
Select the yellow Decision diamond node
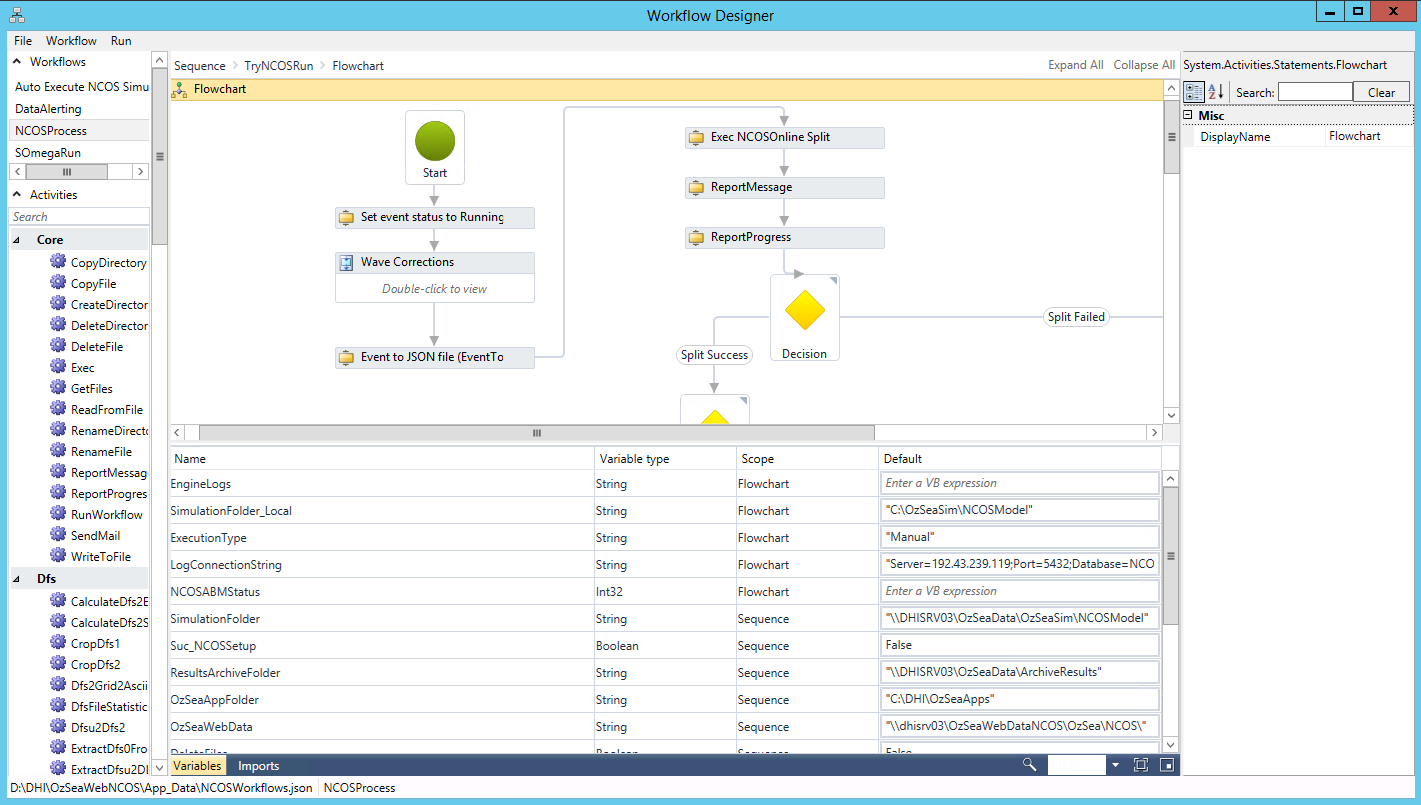[x=805, y=311]
